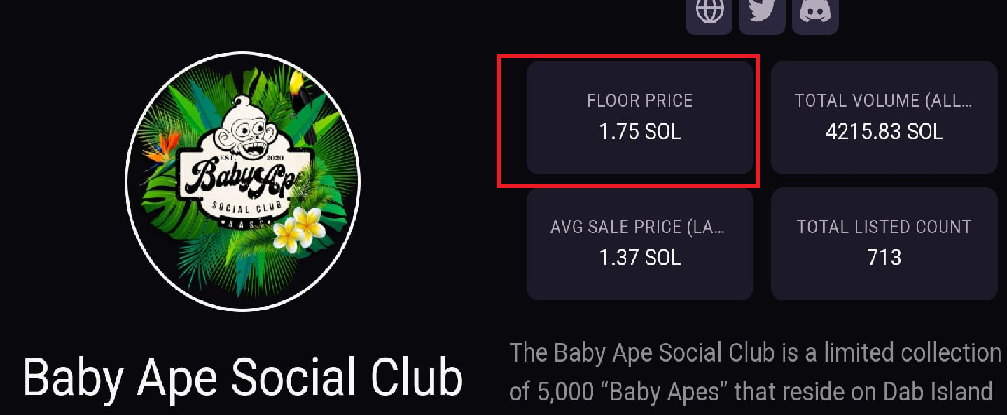The height and width of the screenshot is (415, 1007).
Task: Open the collection website via globe icon
Action: click(709, 15)
